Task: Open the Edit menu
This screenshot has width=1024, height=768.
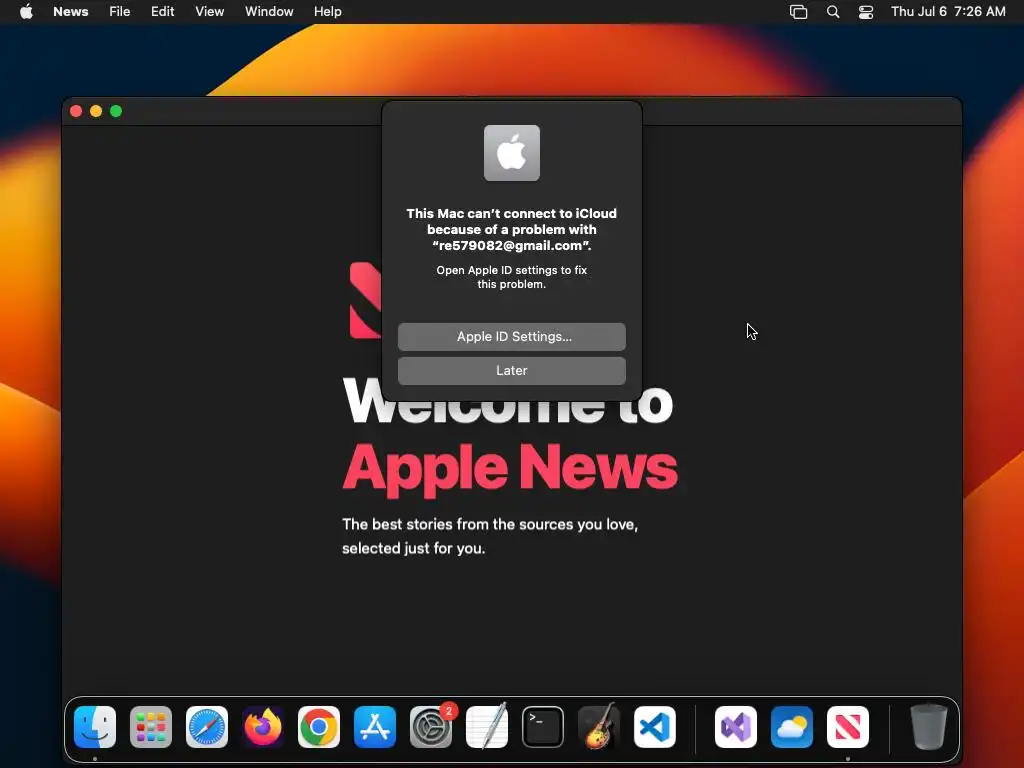Action: point(163,12)
